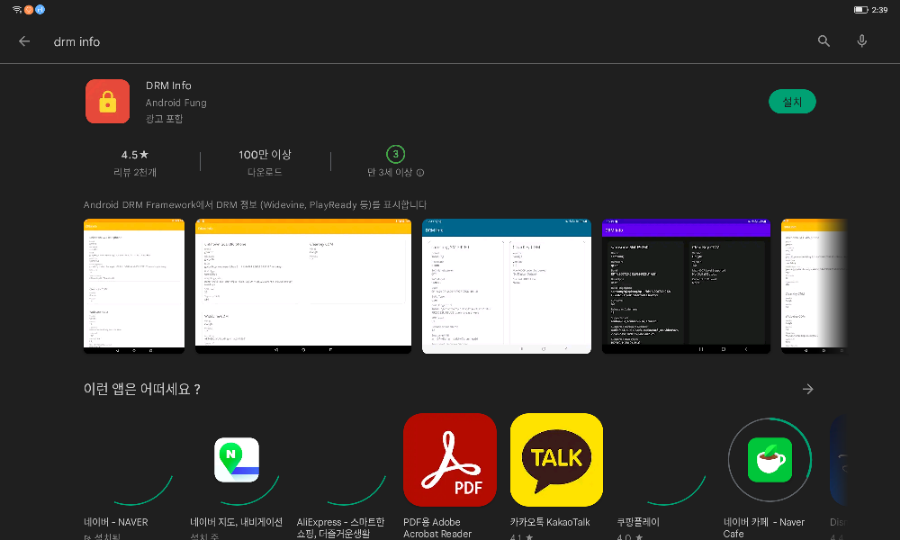Screen dimensions: 900x540
Task: Tap the battery status icon
Action: click(860, 10)
